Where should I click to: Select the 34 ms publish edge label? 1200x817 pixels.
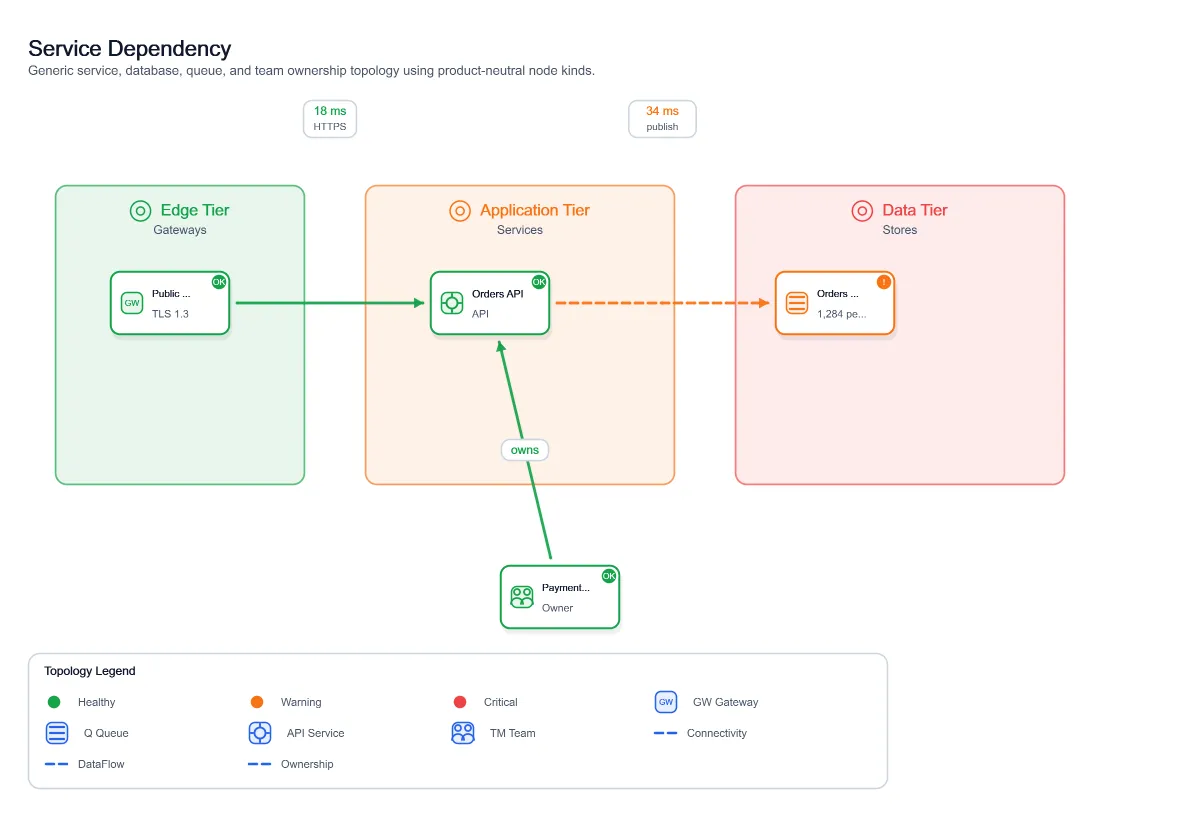(662, 119)
